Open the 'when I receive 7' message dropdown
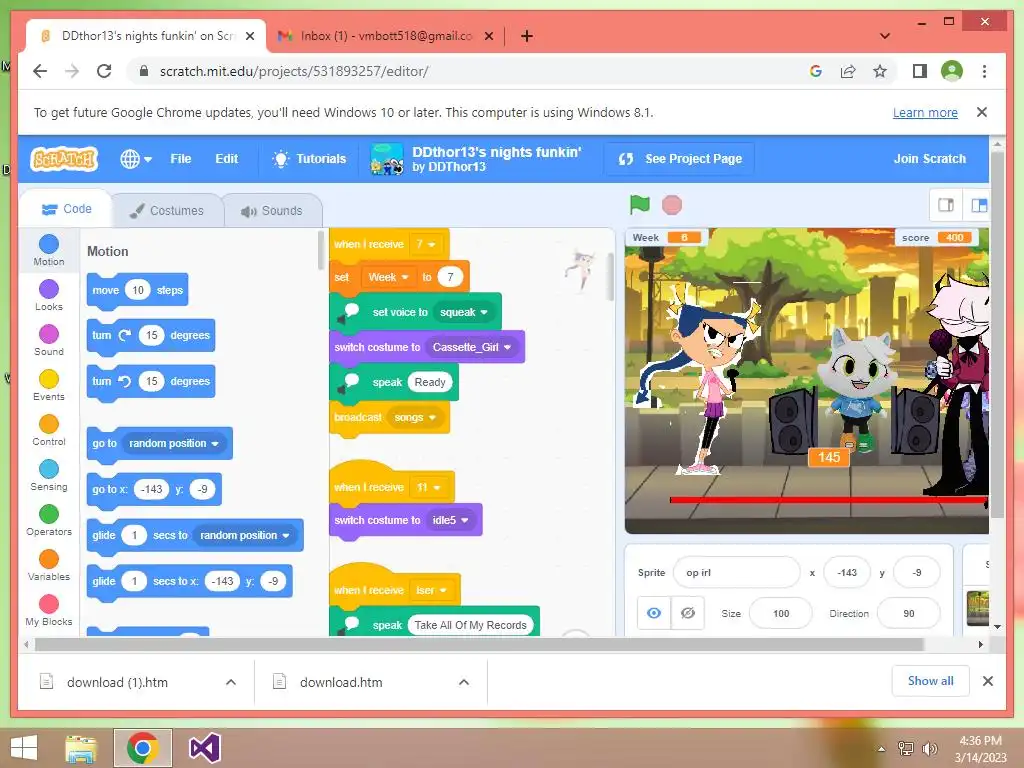 (426, 244)
